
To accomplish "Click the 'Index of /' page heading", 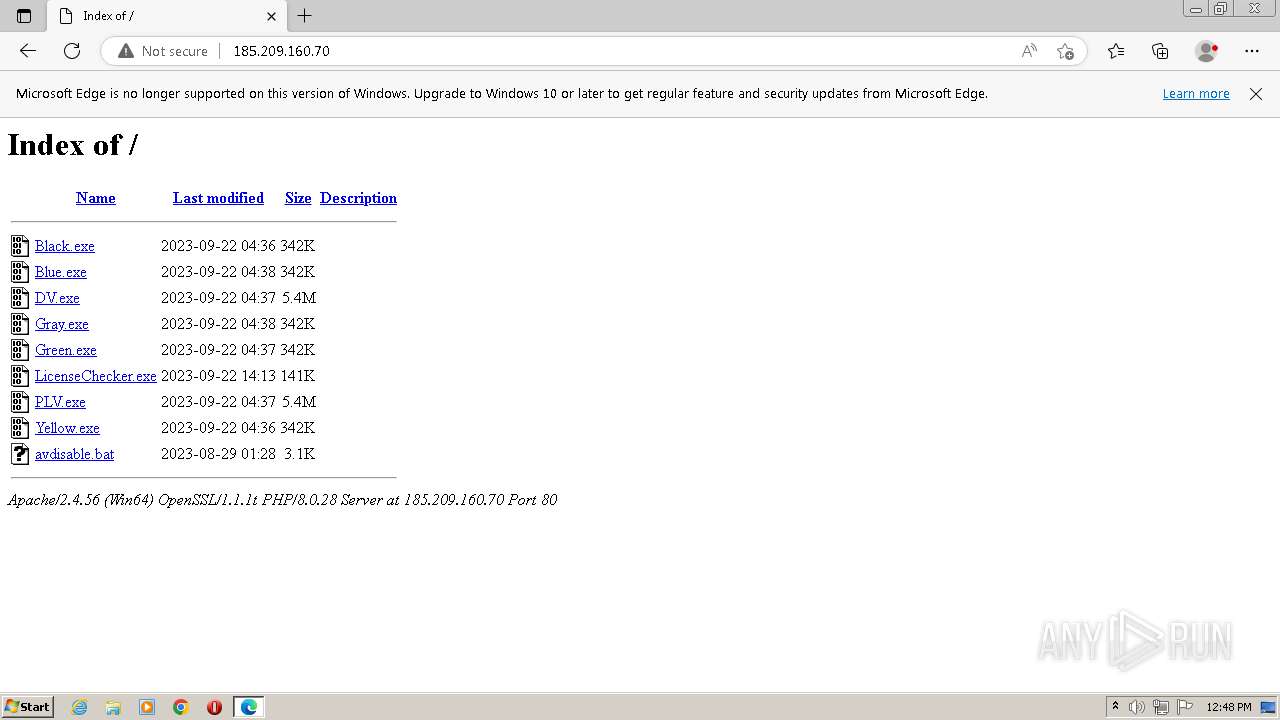I will pos(73,145).
